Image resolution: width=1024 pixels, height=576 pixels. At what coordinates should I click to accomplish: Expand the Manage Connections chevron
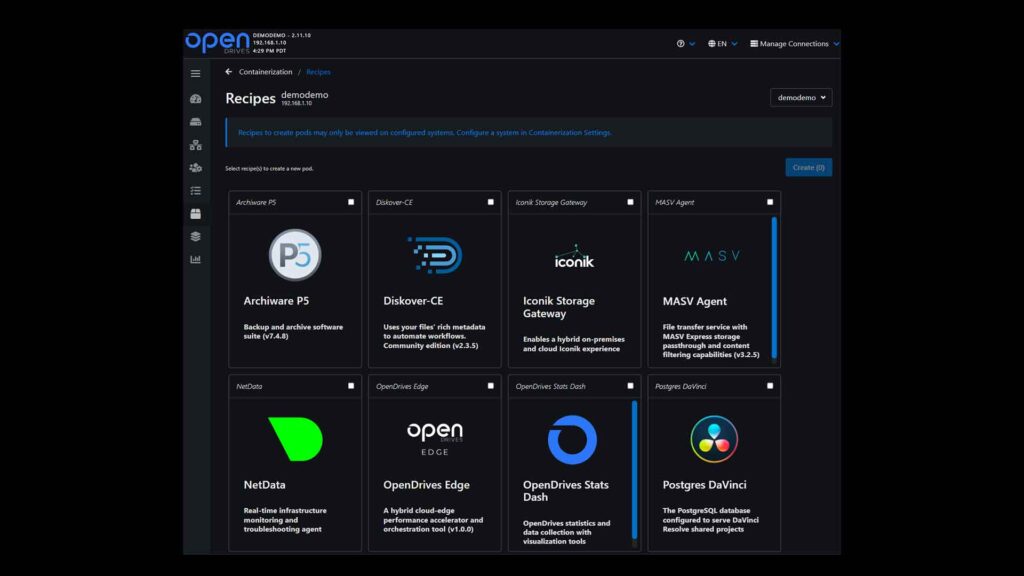(836, 44)
